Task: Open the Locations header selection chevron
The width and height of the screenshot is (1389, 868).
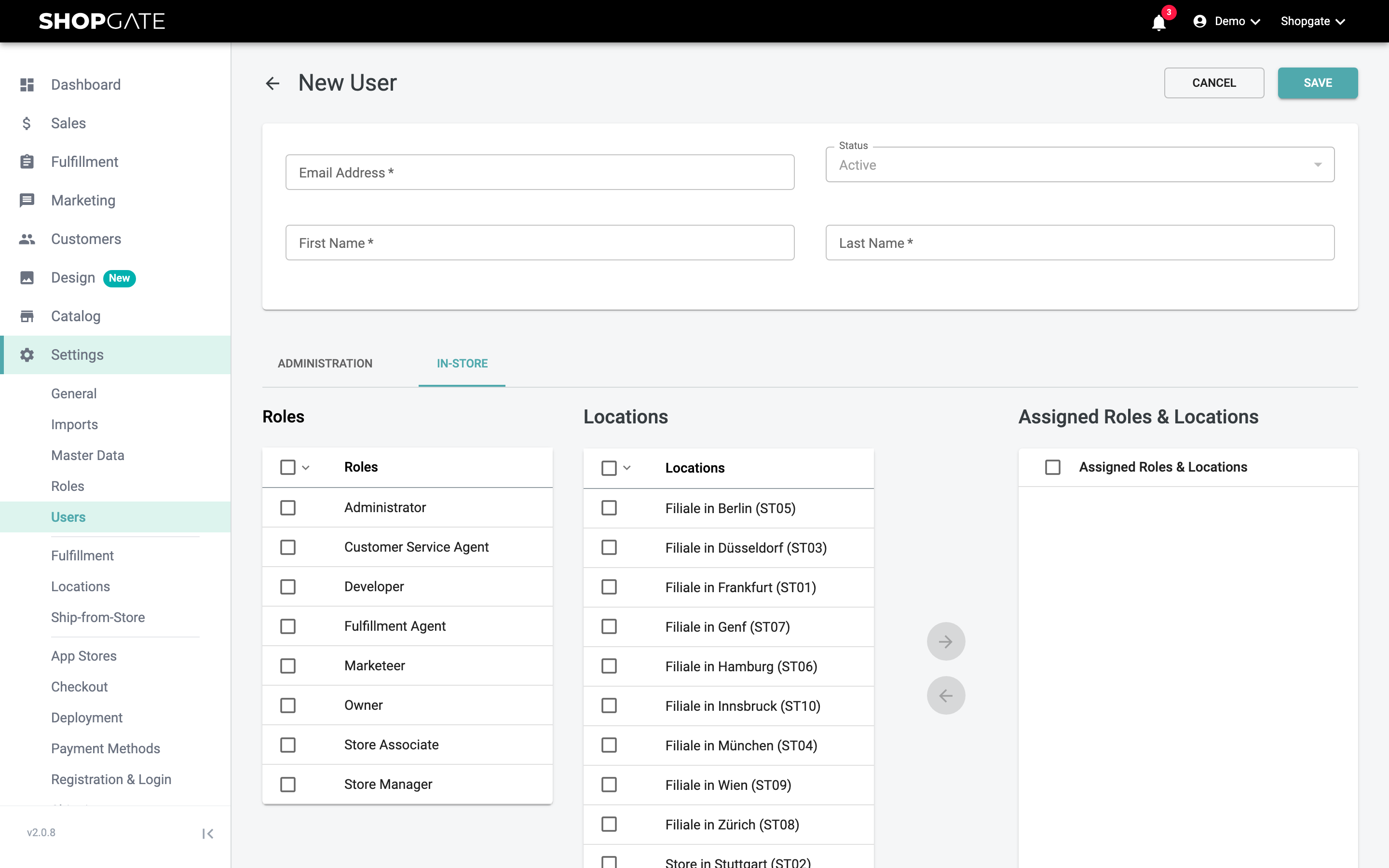Action: tap(627, 468)
